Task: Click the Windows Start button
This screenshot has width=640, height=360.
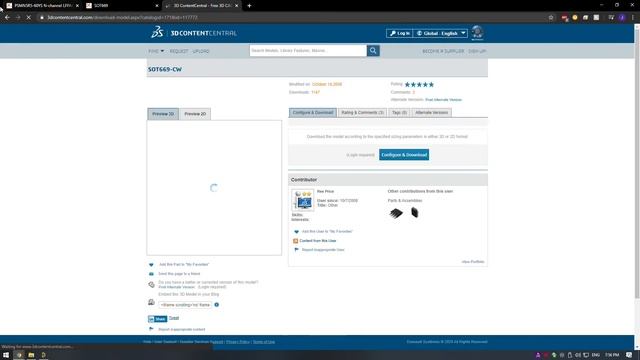Action: pos(6,355)
